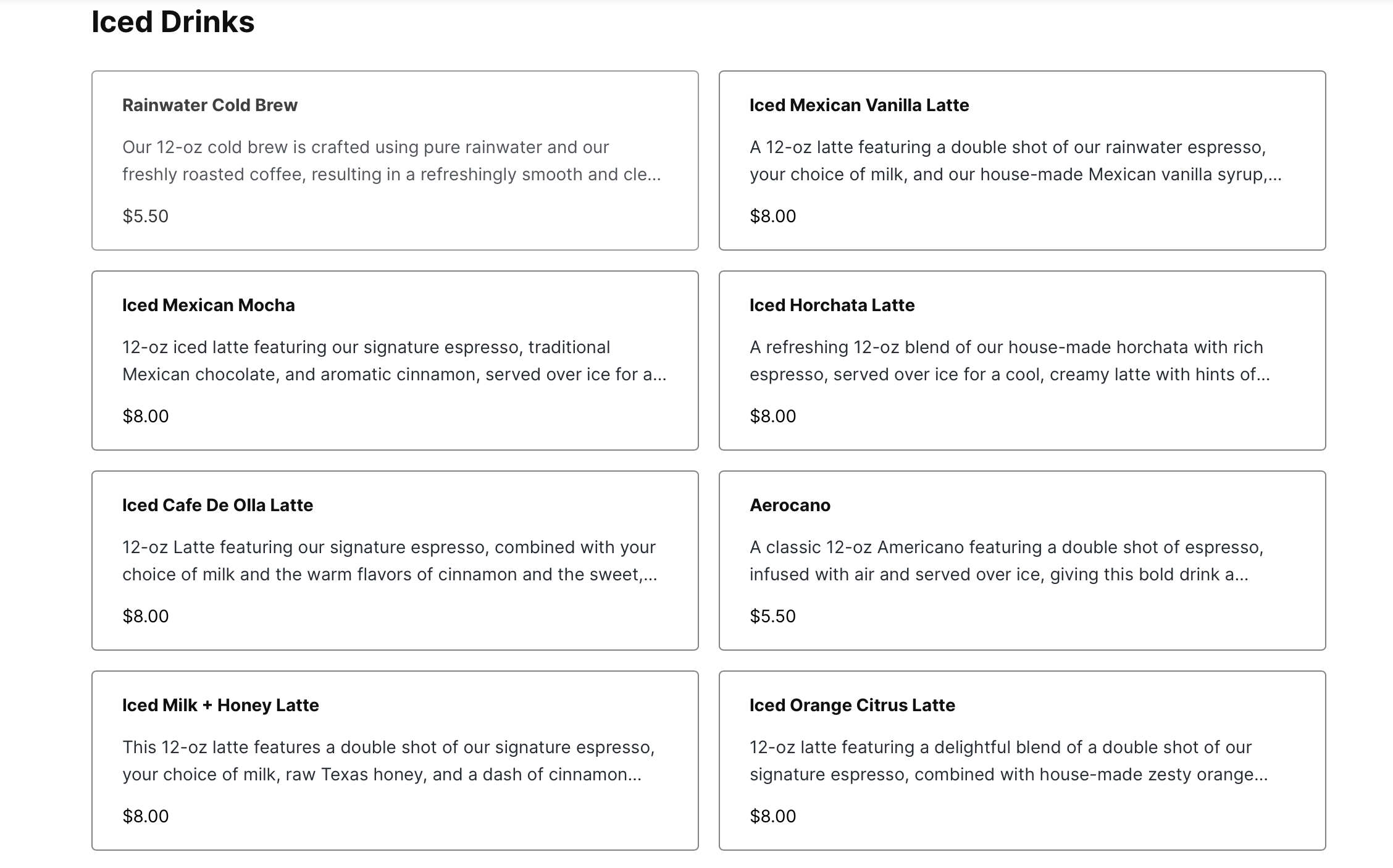The height and width of the screenshot is (868, 1393).
Task: Select the Iced Mexican Vanilla Latte card
Action: point(1023,161)
